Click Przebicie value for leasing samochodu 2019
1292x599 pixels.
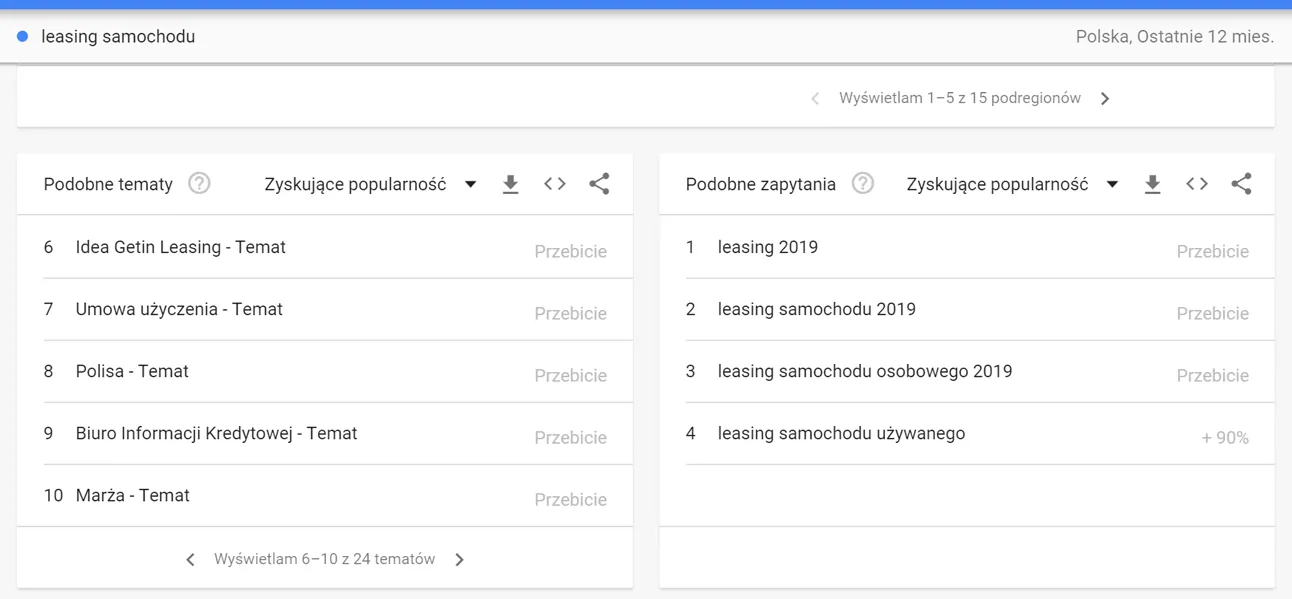1212,314
